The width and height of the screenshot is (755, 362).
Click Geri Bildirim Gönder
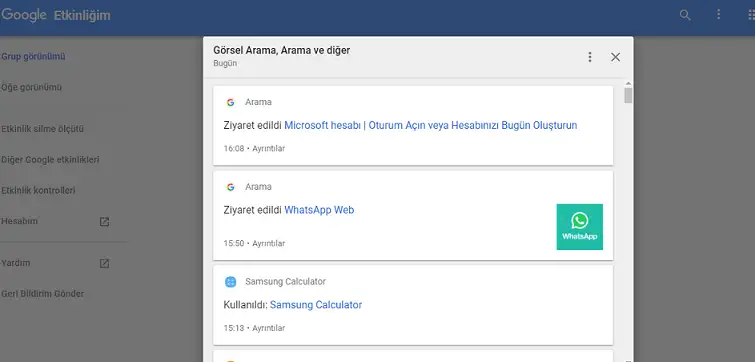click(42, 294)
